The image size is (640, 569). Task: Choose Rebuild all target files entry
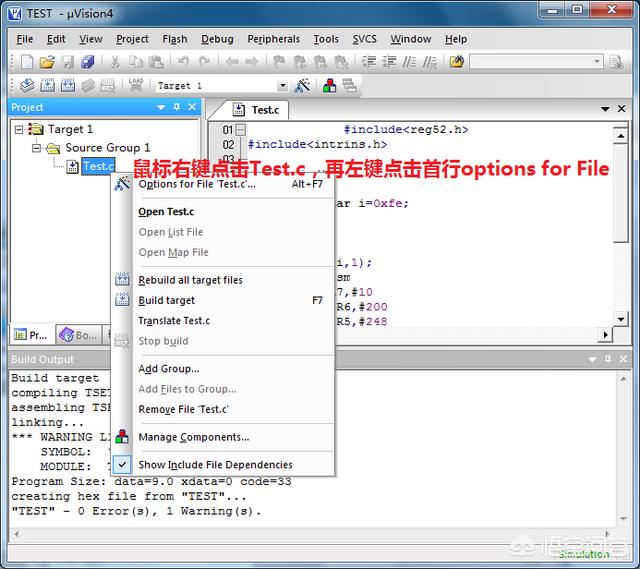[223, 280]
